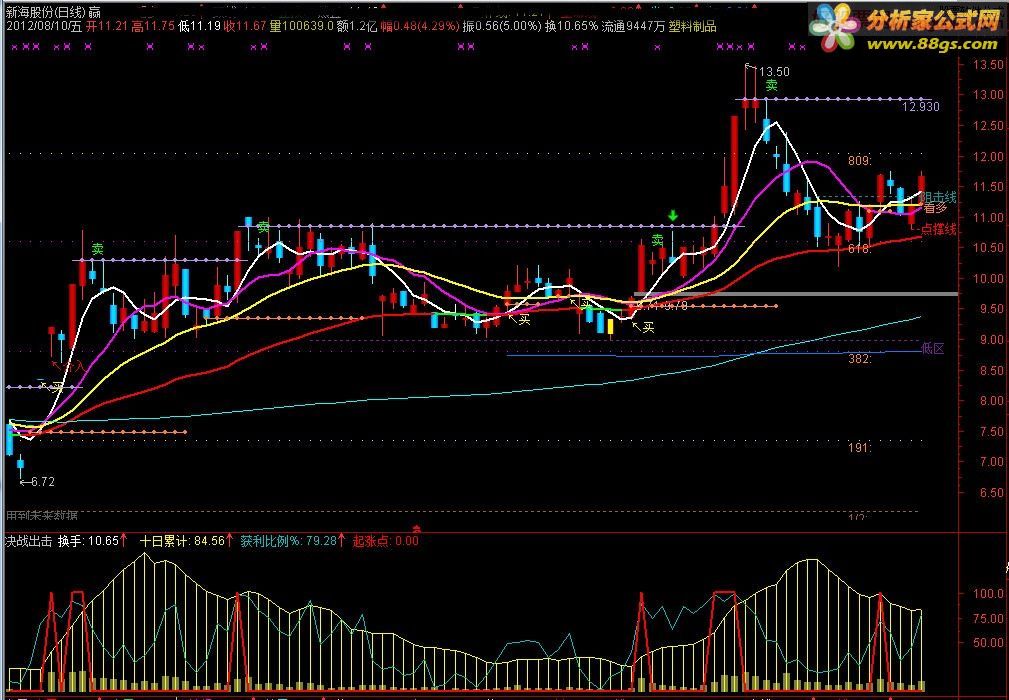Click the 卖 marker under the 13.50 high

coord(772,85)
